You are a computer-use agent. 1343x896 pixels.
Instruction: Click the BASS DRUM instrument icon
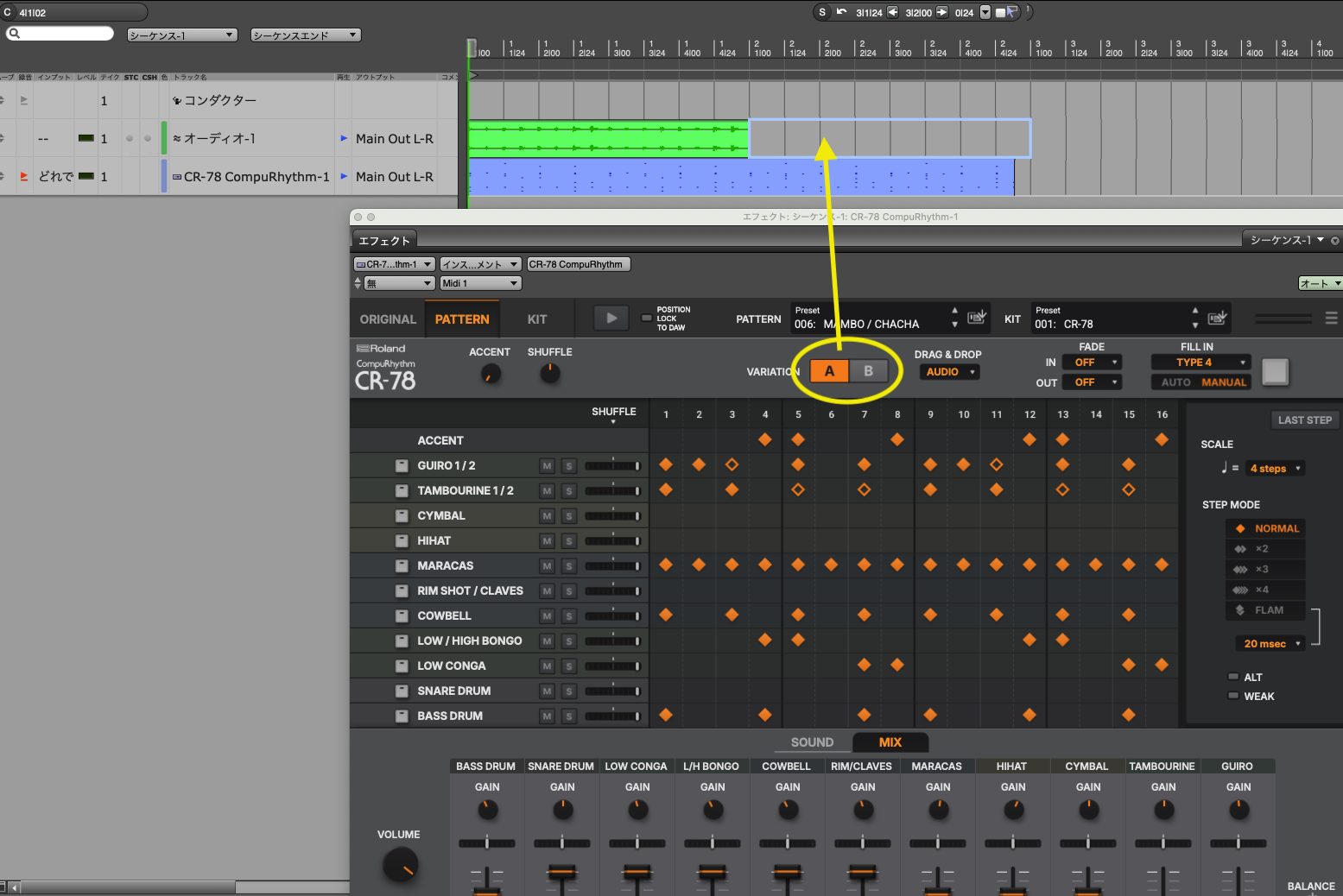[402, 716]
